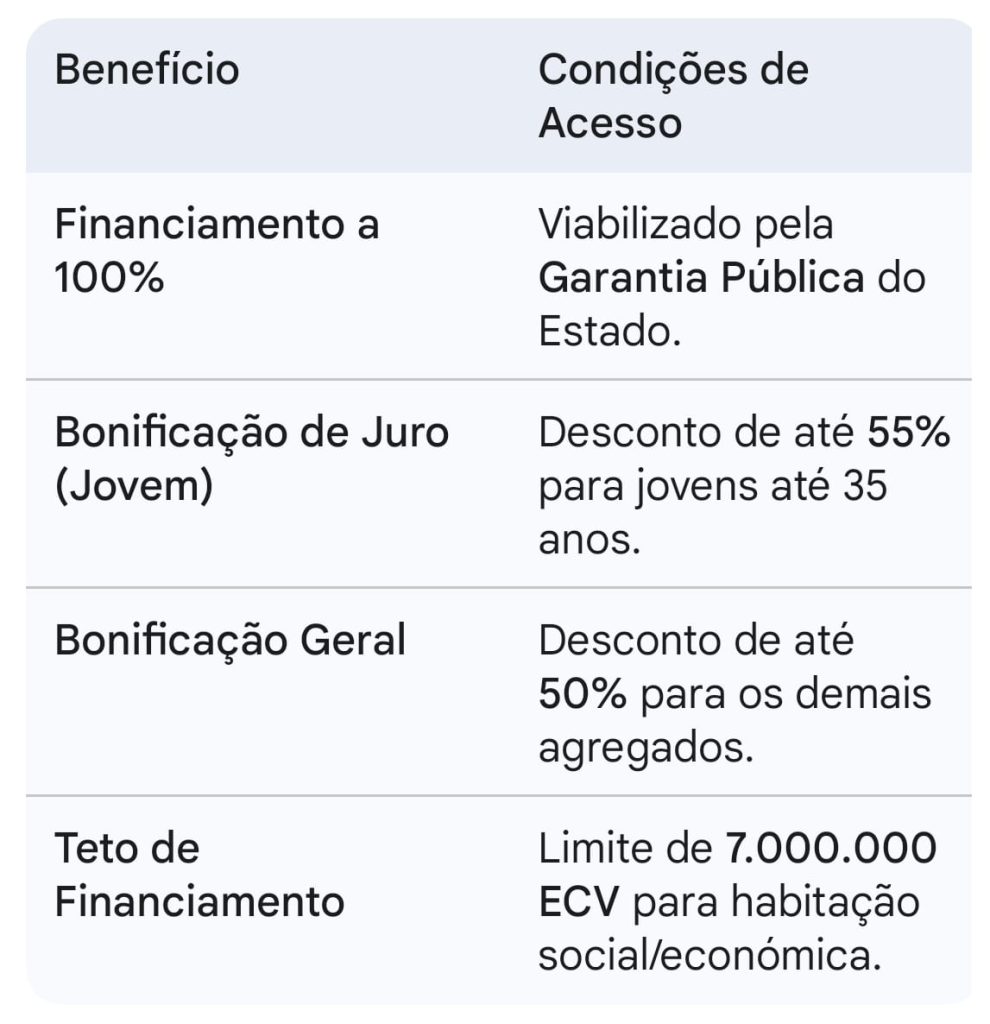Viewport: 990px width, 1024px height.
Task: Click the "para habitação" text
Action: [x=776, y=902]
